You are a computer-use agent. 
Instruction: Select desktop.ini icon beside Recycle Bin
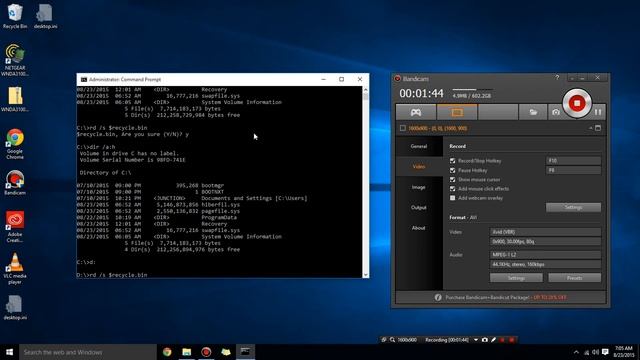[x=45, y=16]
